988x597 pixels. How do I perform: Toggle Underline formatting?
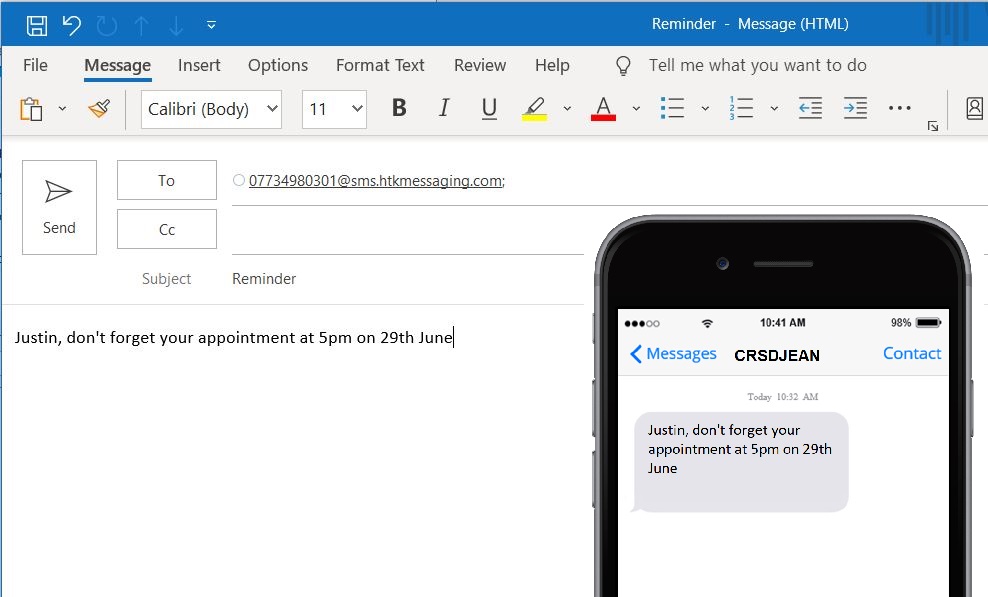click(489, 108)
